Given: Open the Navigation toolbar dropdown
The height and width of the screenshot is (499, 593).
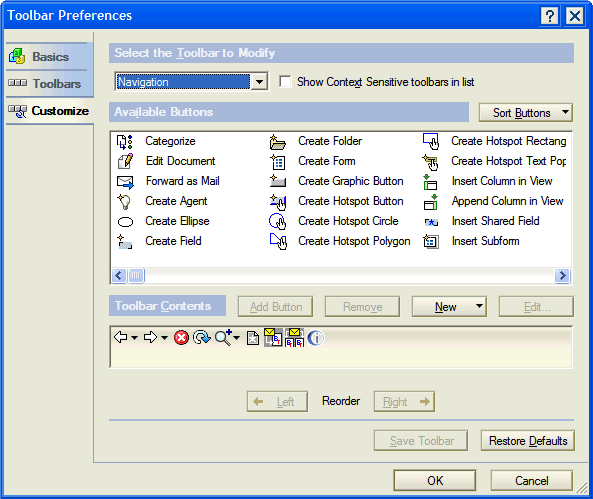Looking at the screenshot, I should pyautogui.click(x=259, y=82).
